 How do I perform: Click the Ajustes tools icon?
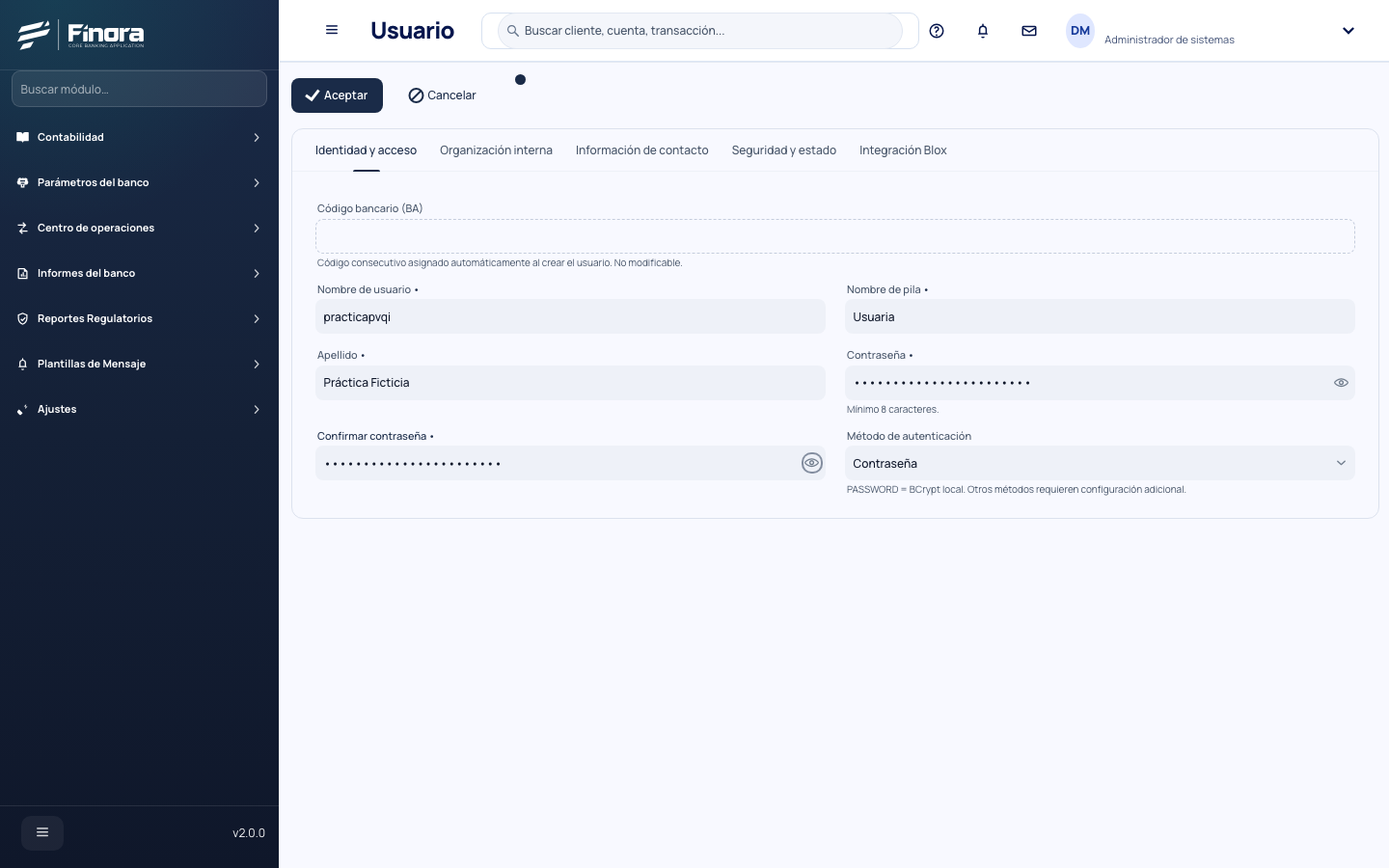[23, 409]
